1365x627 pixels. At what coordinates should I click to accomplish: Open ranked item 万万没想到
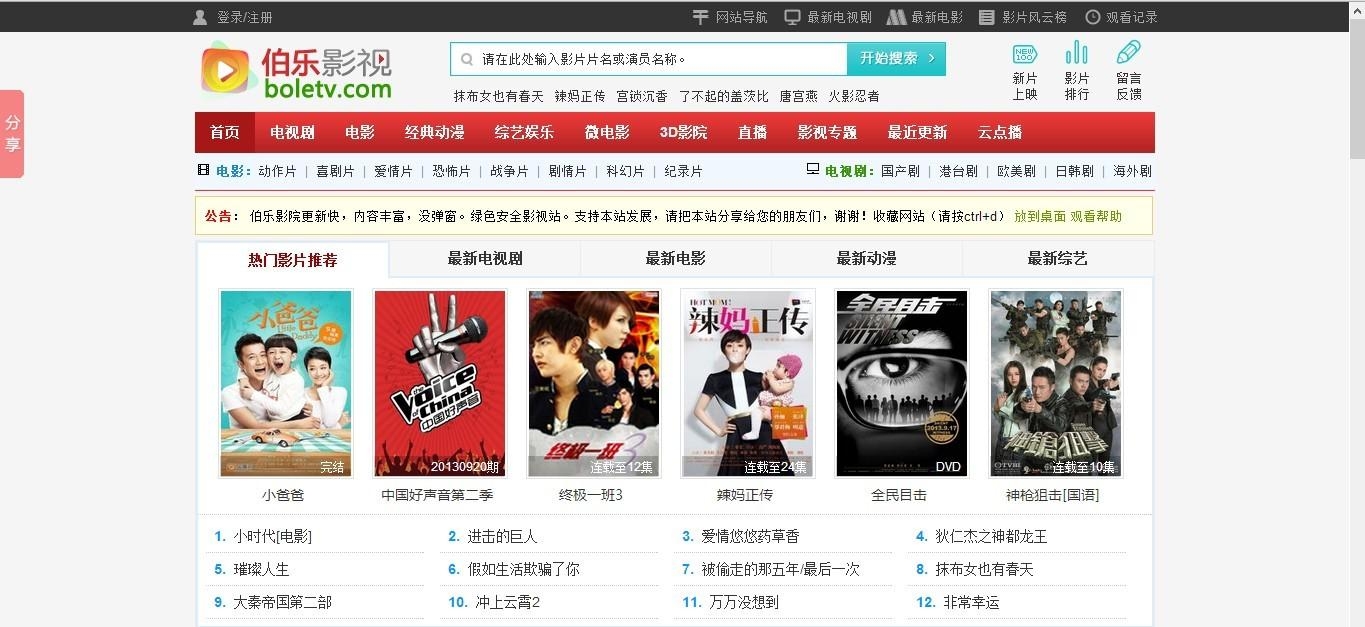[x=744, y=602]
